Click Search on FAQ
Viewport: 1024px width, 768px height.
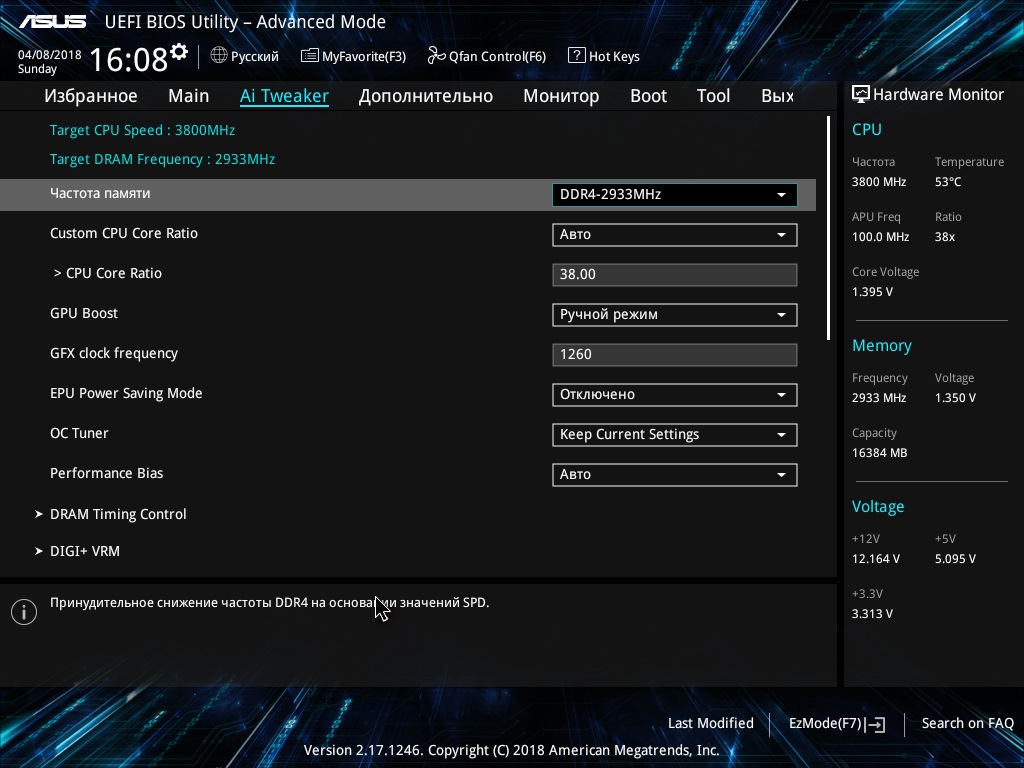(x=967, y=723)
